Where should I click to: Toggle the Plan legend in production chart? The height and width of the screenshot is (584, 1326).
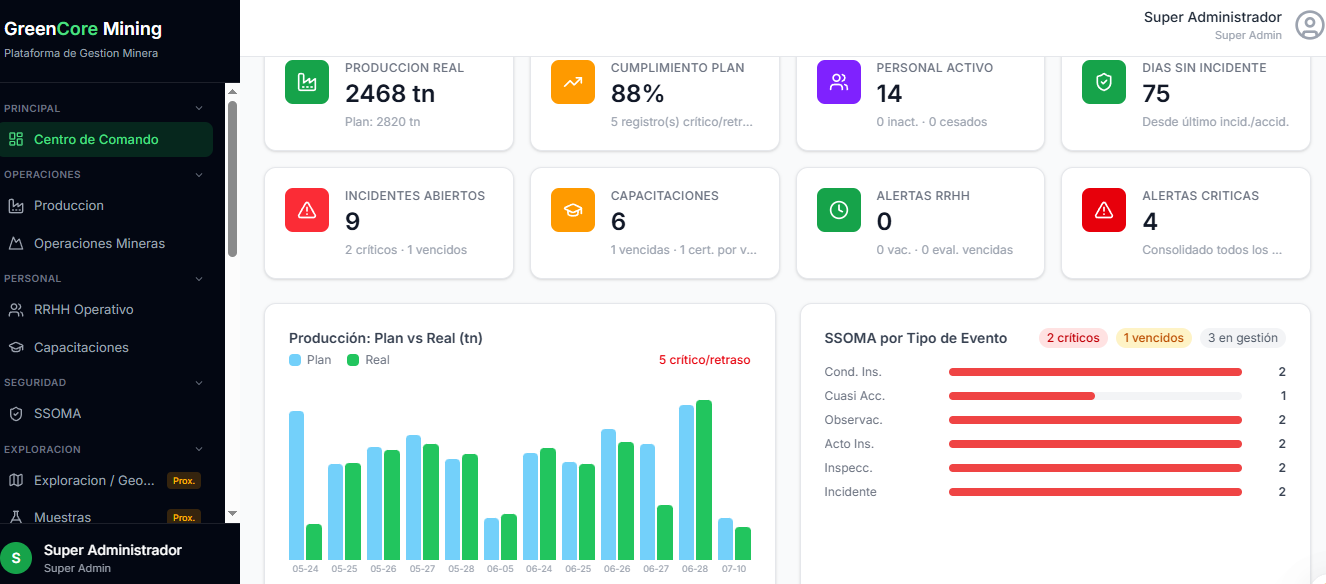[x=310, y=360]
